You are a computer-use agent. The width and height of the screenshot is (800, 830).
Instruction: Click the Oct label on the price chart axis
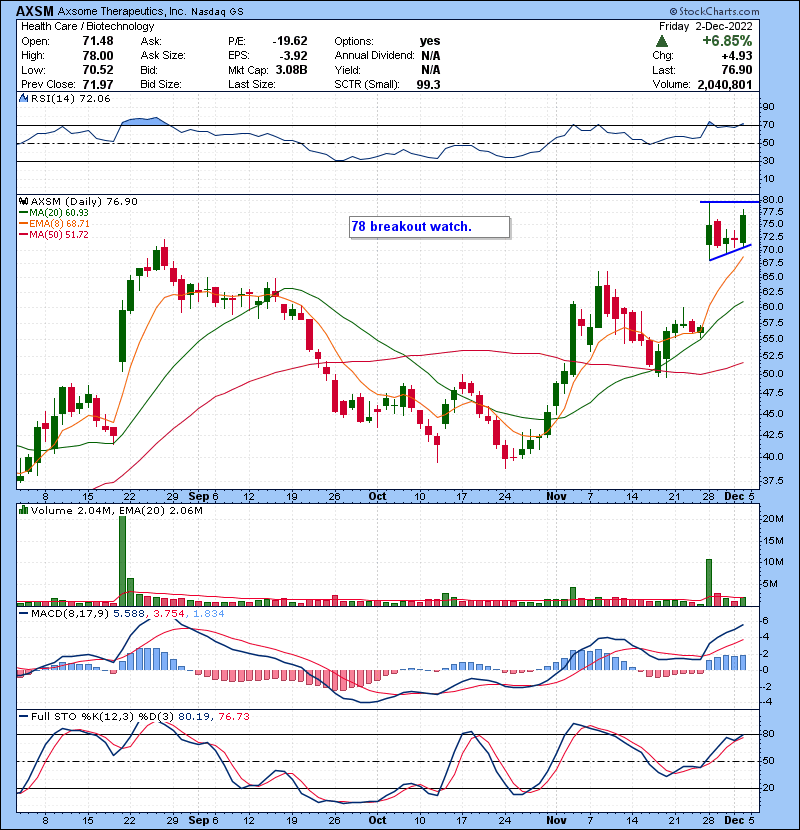coord(376,495)
